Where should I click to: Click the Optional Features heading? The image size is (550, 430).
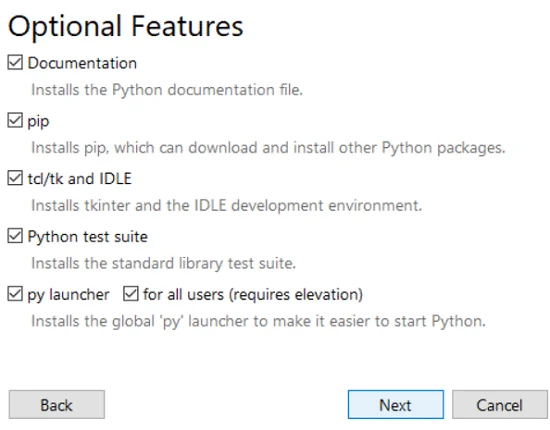coord(126,27)
